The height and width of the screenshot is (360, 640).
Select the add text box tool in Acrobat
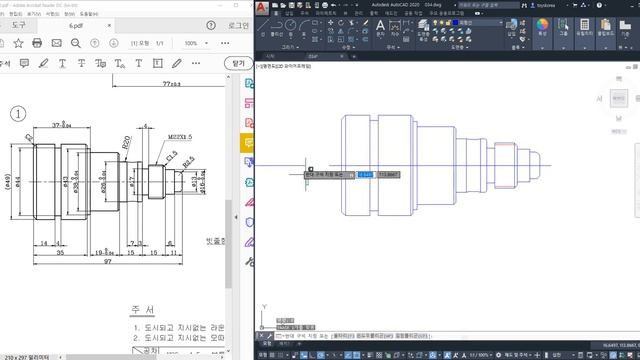point(158,63)
